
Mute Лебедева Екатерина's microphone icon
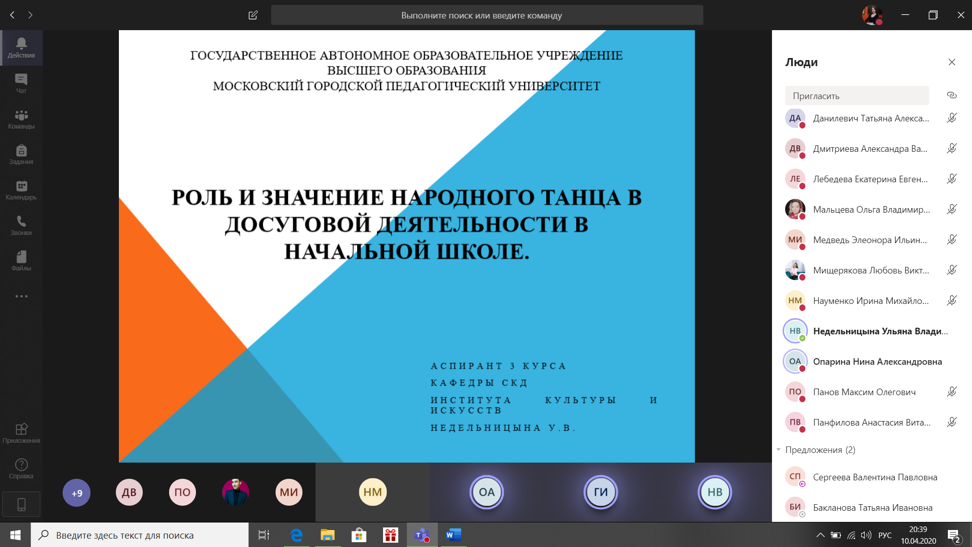[x=952, y=179]
